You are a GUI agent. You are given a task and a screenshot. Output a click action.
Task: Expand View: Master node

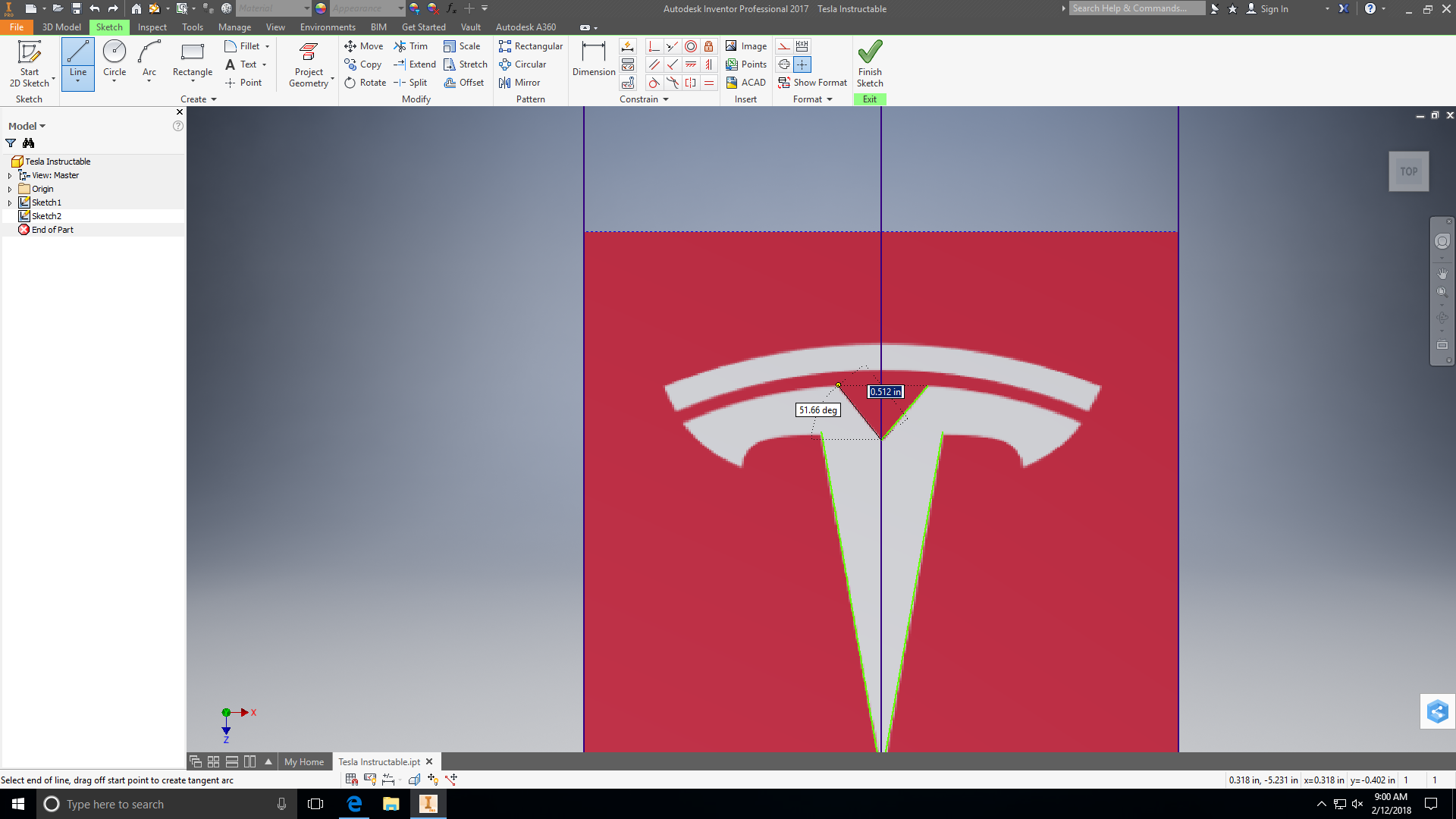coord(10,175)
